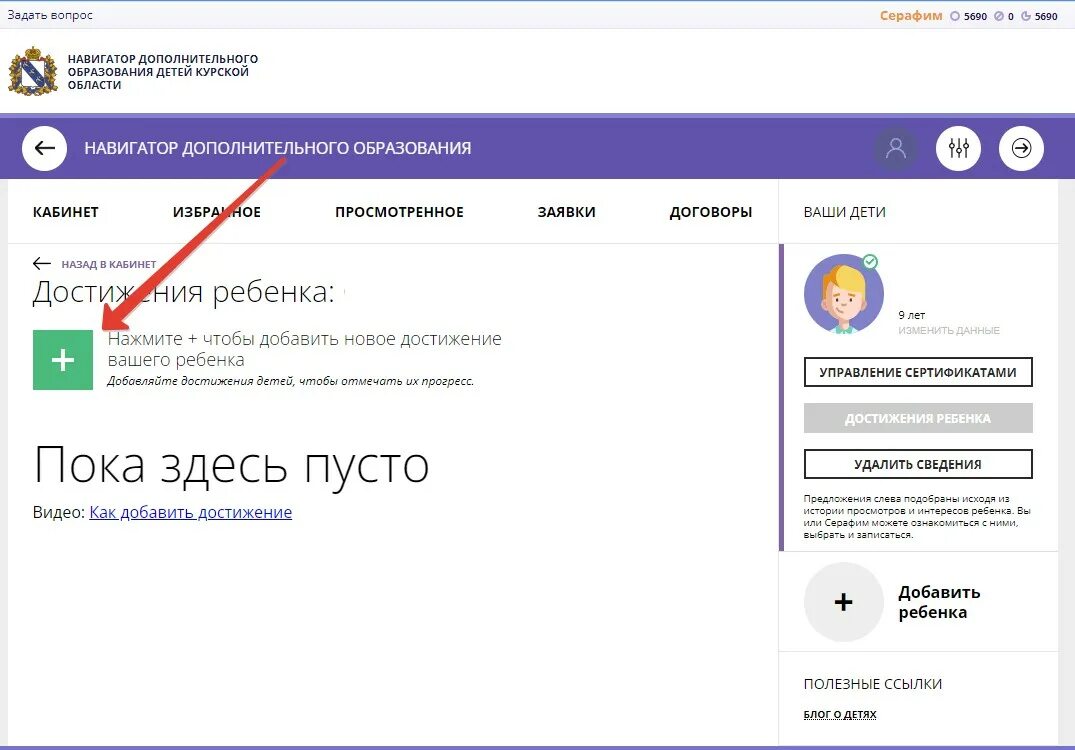Click the green plus to add an achievement

(63, 359)
